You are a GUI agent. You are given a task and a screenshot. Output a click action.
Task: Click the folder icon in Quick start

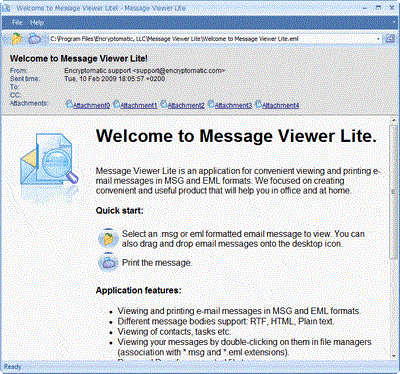[x=108, y=239]
